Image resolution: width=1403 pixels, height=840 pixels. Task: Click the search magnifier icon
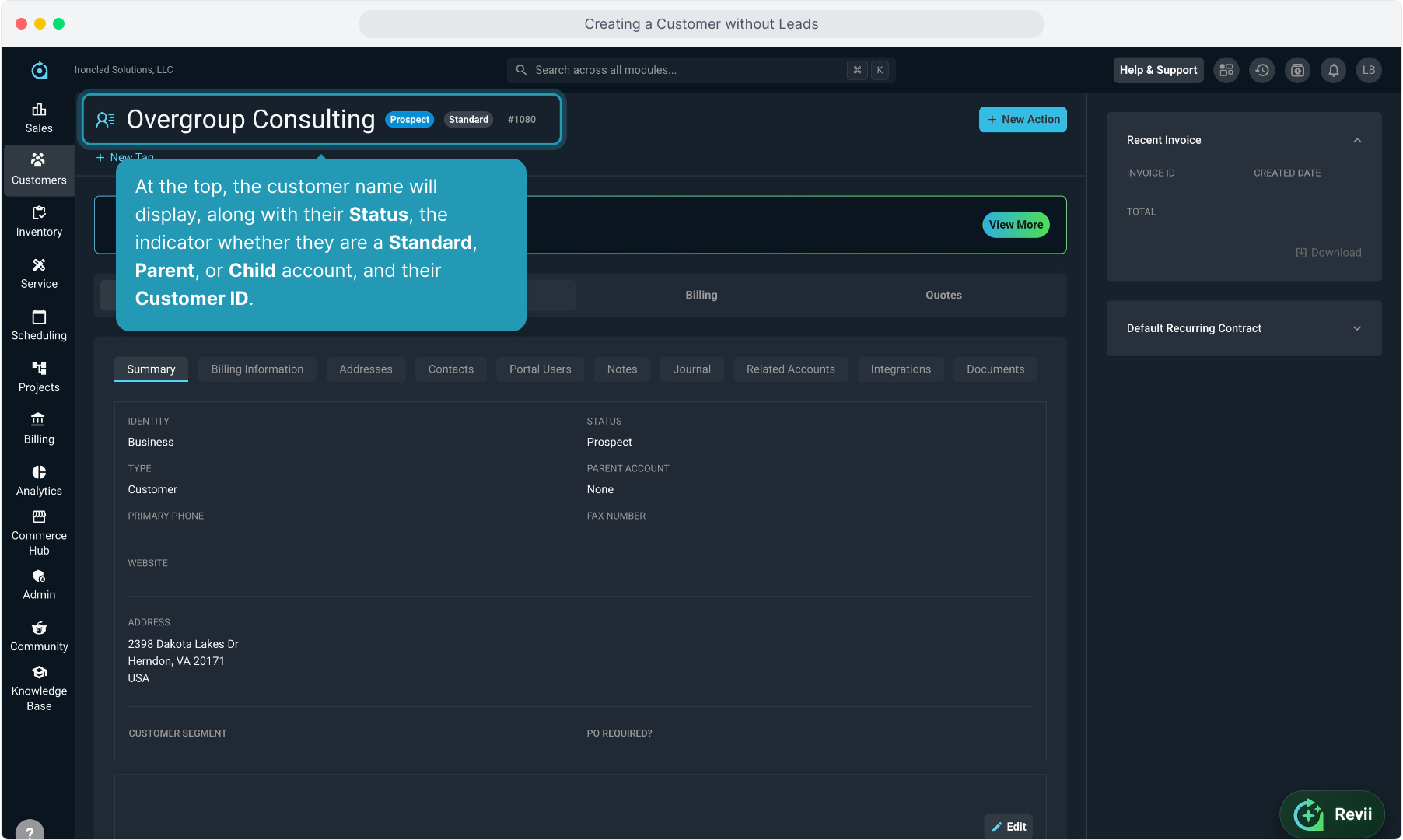521,70
